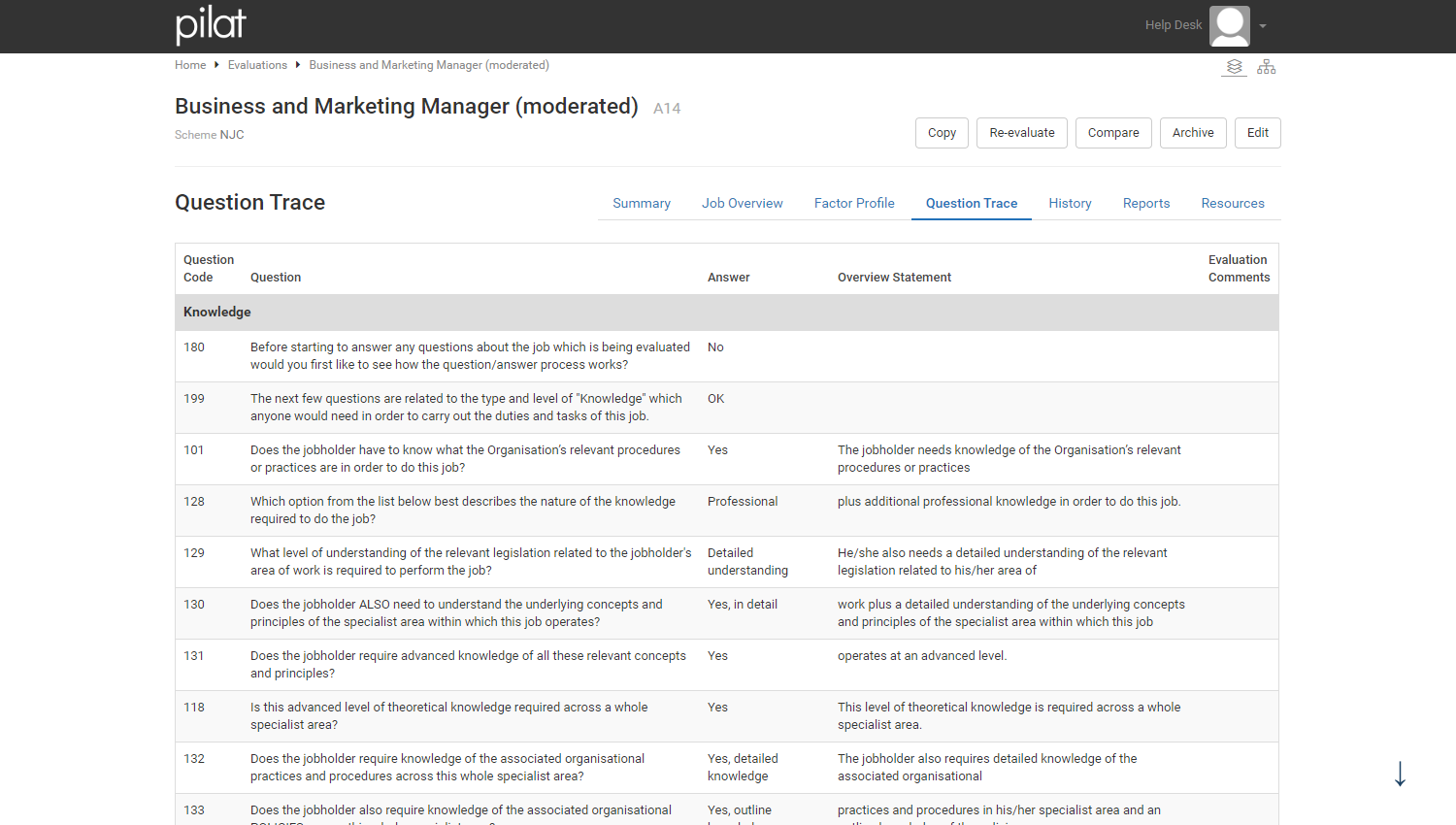Open the organisation hierarchy icon
The image size is (1456, 825).
coord(1267,67)
